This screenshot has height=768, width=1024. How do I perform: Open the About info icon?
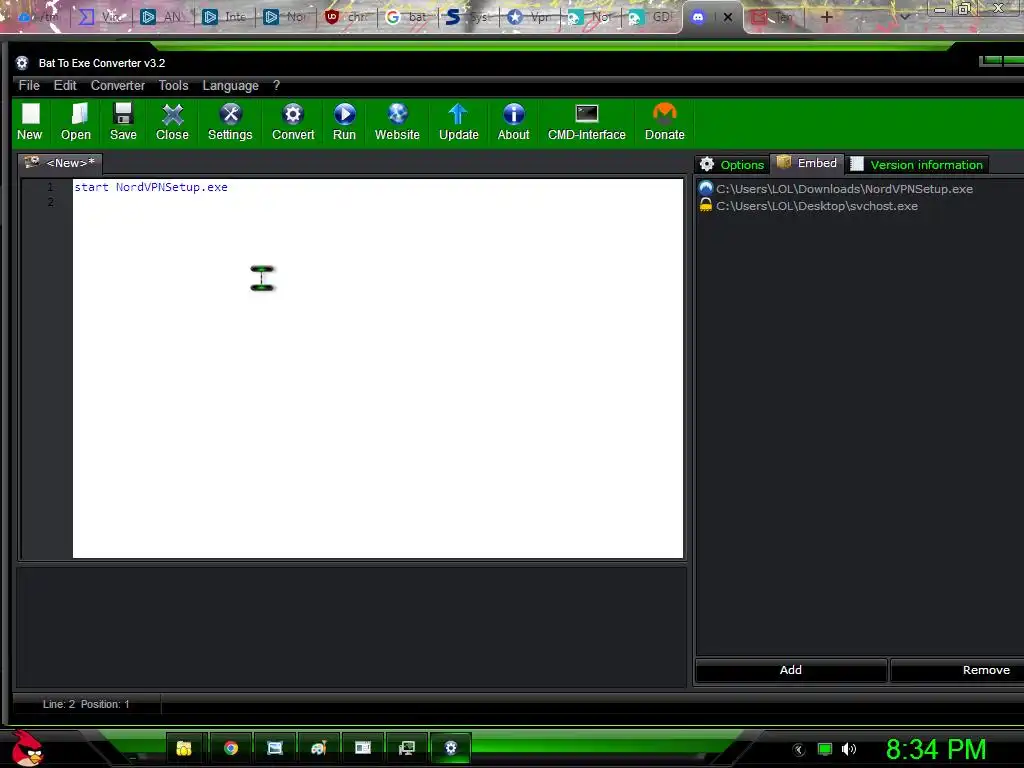click(x=513, y=121)
